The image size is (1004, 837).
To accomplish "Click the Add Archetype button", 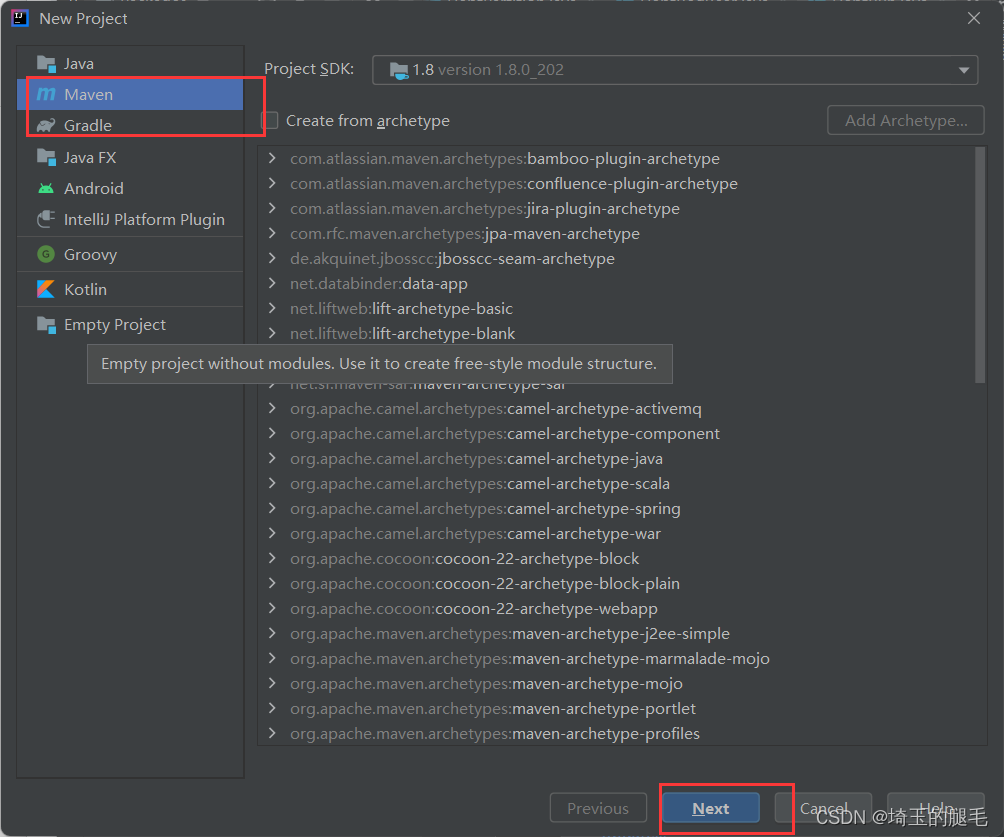I will (904, 120).
